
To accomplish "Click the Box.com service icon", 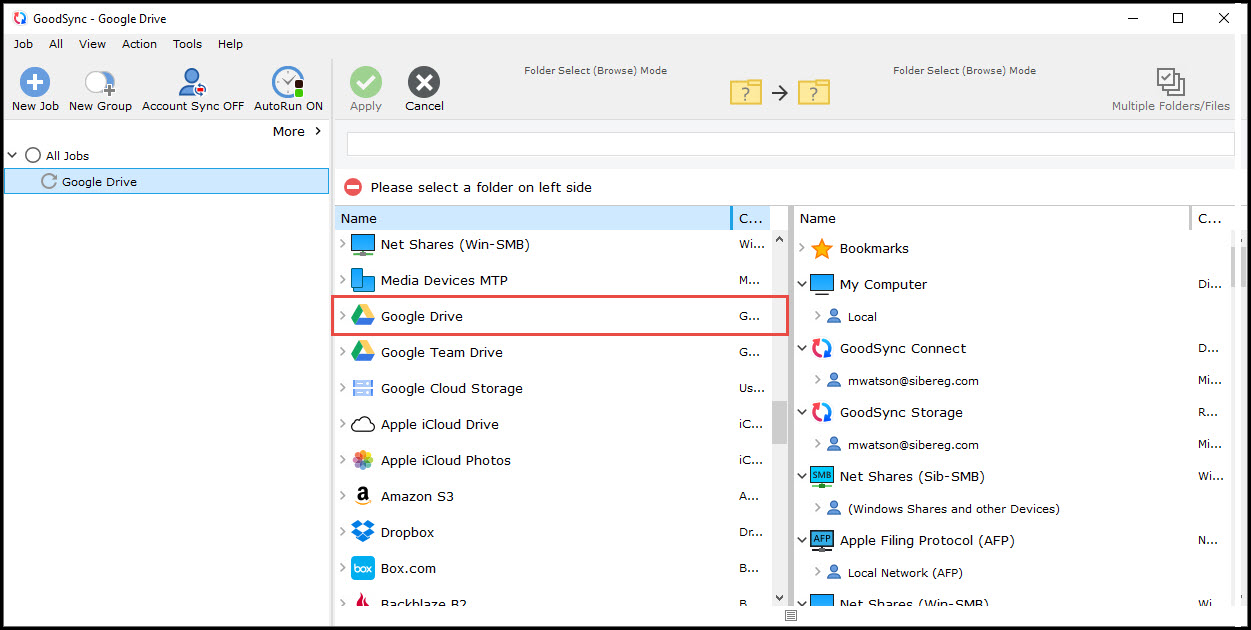I will pos(363,568).
